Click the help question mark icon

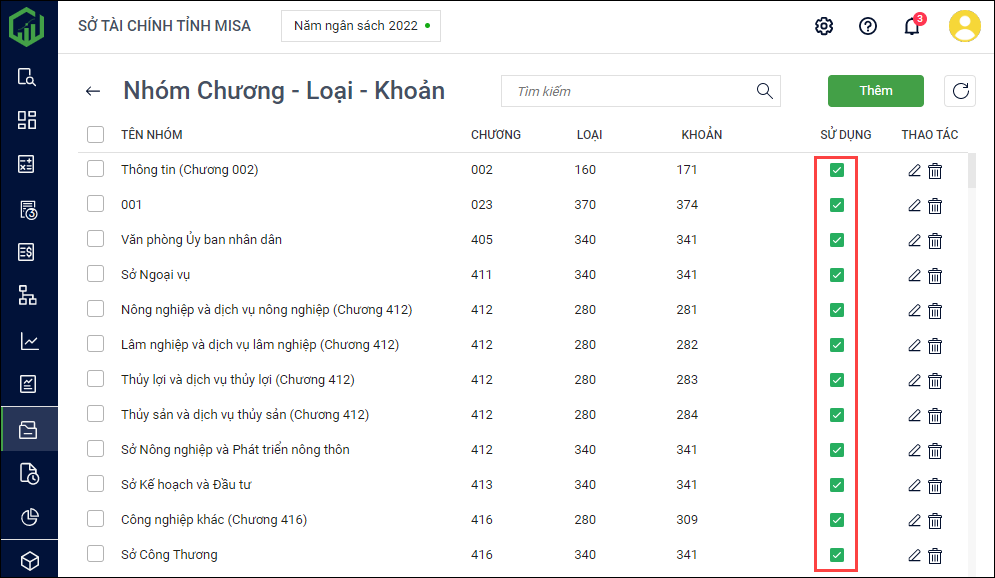868,26
